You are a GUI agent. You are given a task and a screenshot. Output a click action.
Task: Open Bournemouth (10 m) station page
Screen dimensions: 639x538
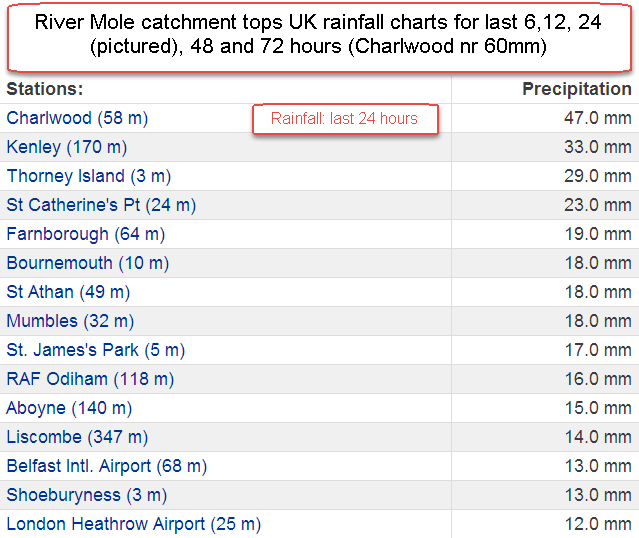click(88, 263)
